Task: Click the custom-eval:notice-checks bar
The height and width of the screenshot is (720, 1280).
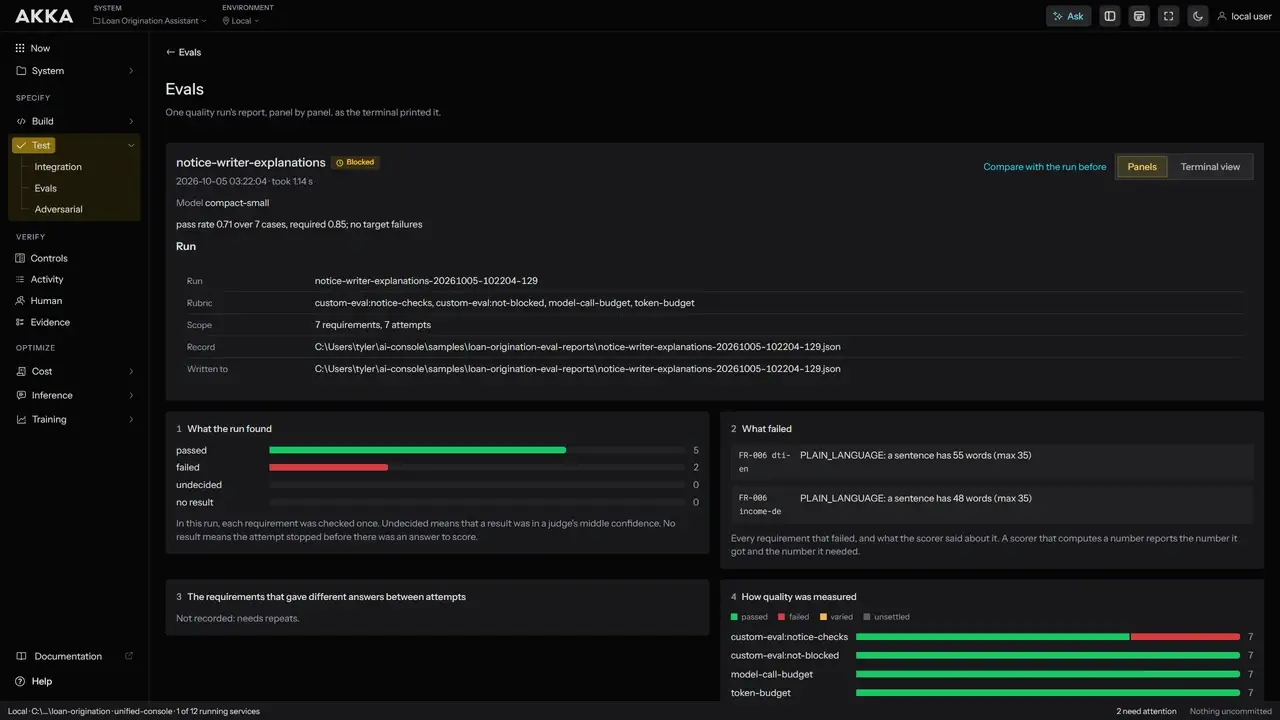Action: [1048, 637]
